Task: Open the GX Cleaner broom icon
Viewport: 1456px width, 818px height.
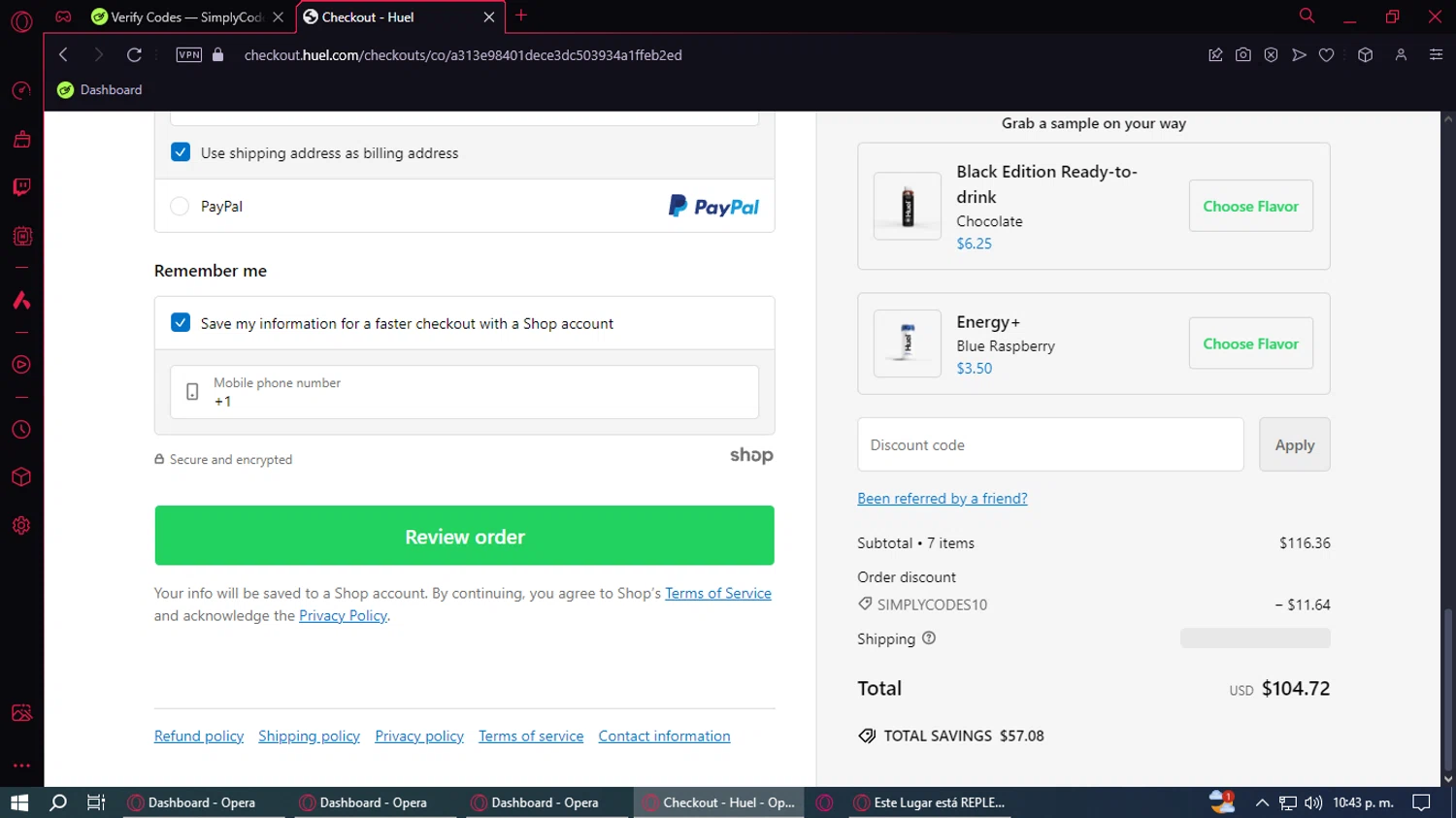Action: (21, 139)
